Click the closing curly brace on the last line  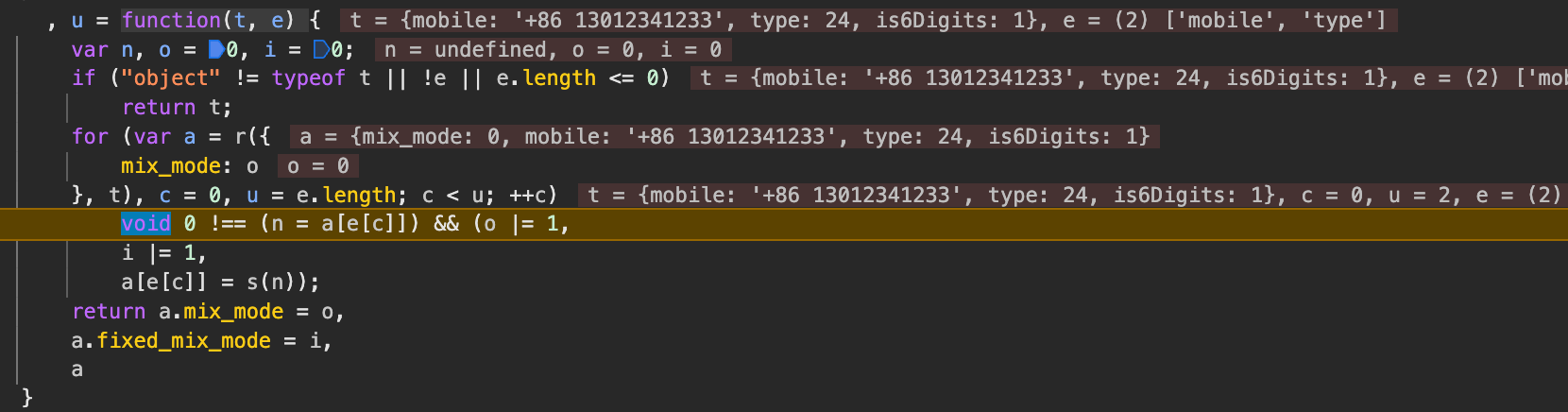point(27,398)
